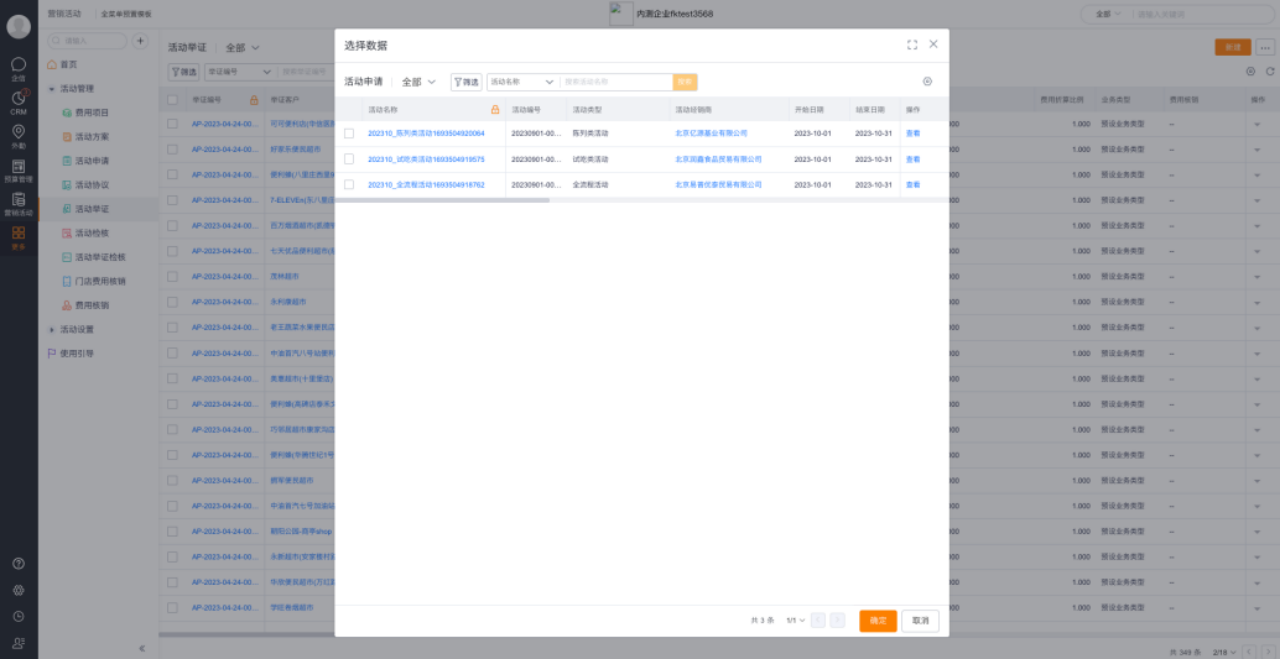This screenshot has width=1280, height=659.
Task: Open 营销活动 clipboard icon in left rail
Action: (18, 199)
